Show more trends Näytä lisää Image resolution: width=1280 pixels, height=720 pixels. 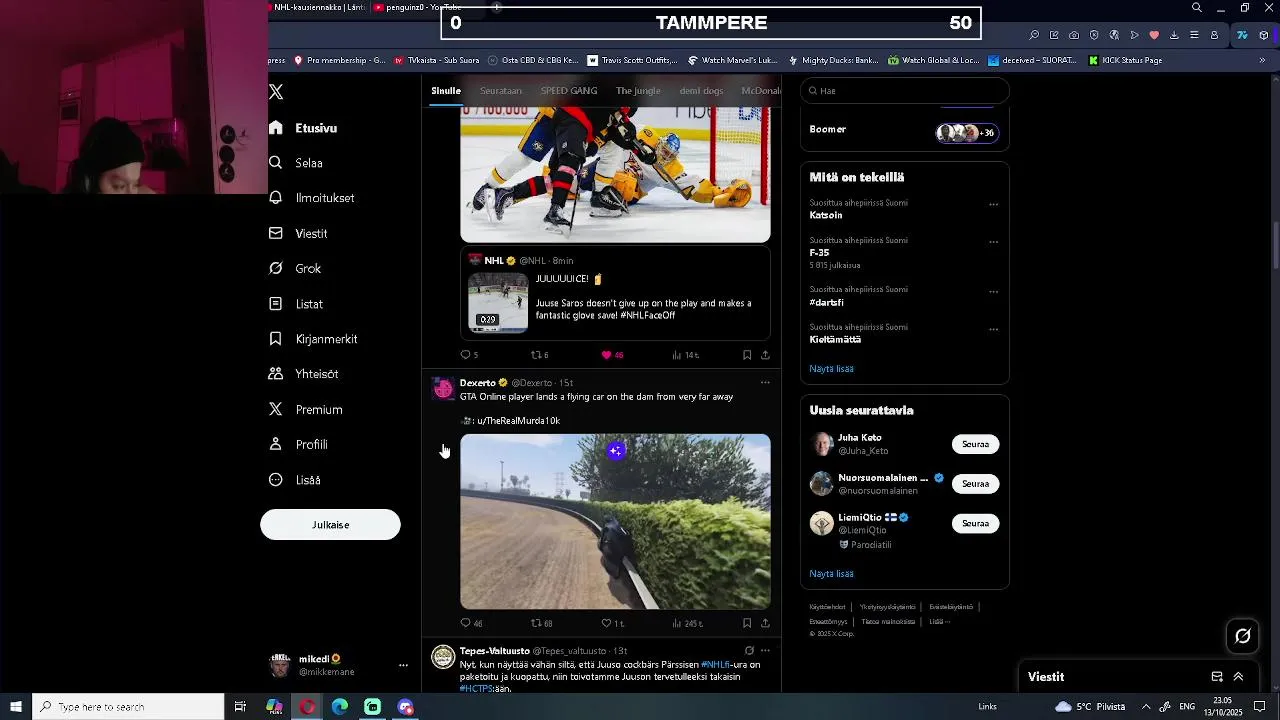831,369
